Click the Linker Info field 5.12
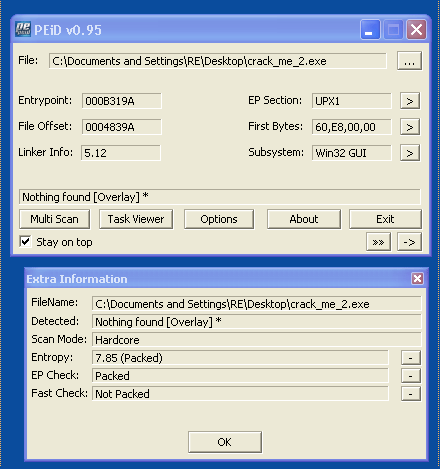This screenshot has height=469, width=440. pyautogui.click(x=121, y=153)
